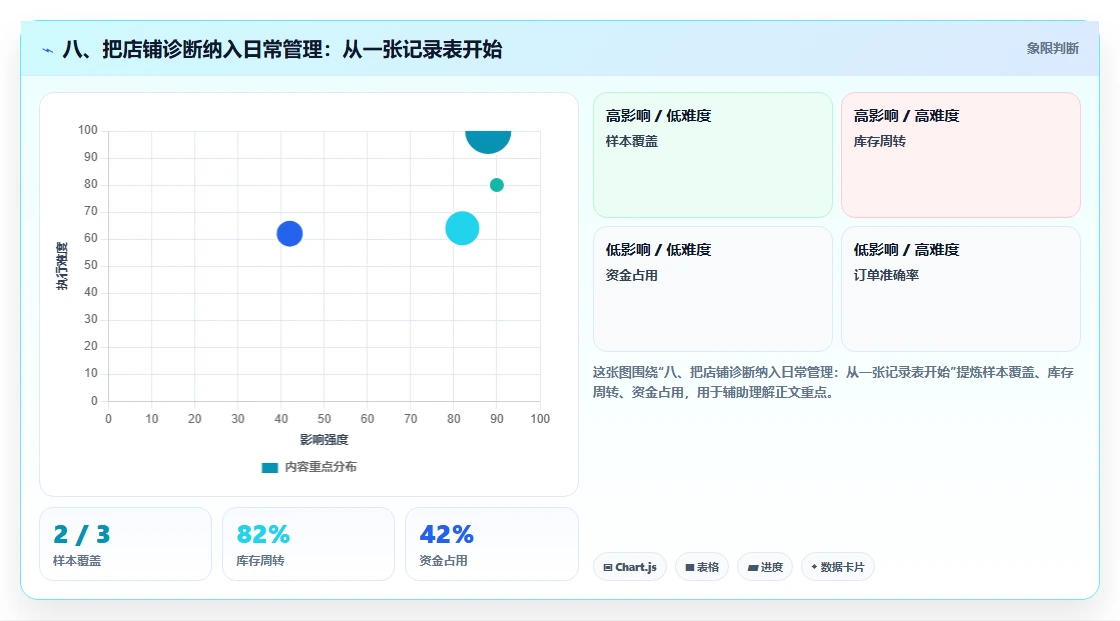Click the page heading 八、把店铺诊断纳入日常管理
Viewport: 1120px width, 621px height.
coord(282,49)
